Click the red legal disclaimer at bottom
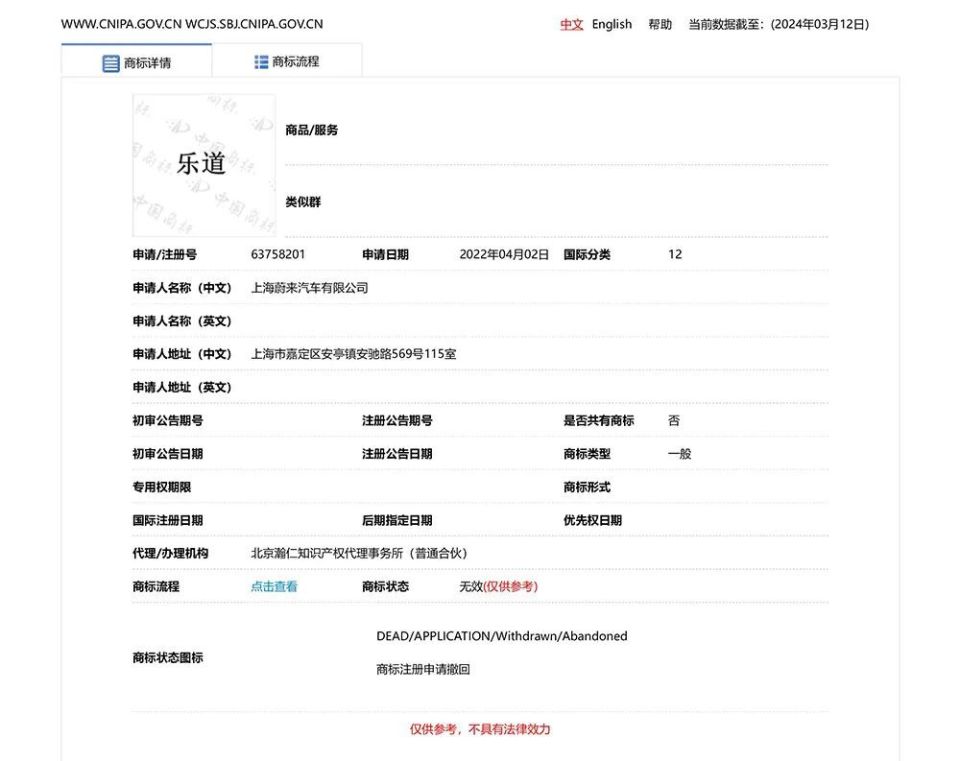Image resolution: width=960 pixels, height=761 pixels. (481, 729)
